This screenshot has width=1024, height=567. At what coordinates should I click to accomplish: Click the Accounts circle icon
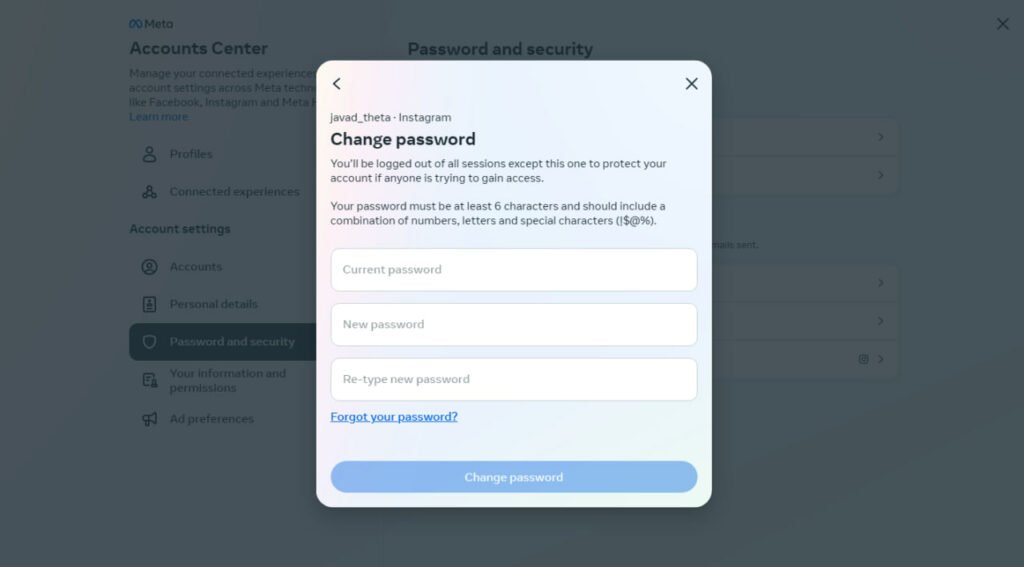(x=150, y=267)
